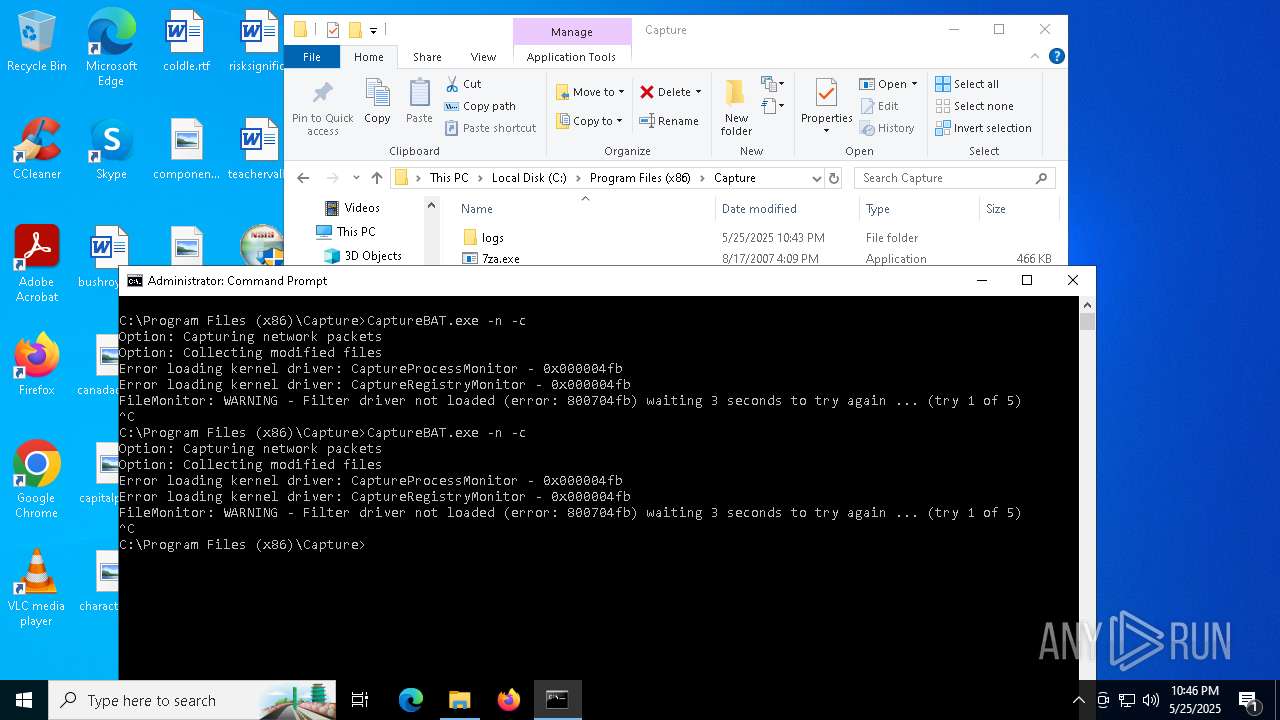Create a New folder from ribbon
1280x720 pixels.
pos(736,108)
